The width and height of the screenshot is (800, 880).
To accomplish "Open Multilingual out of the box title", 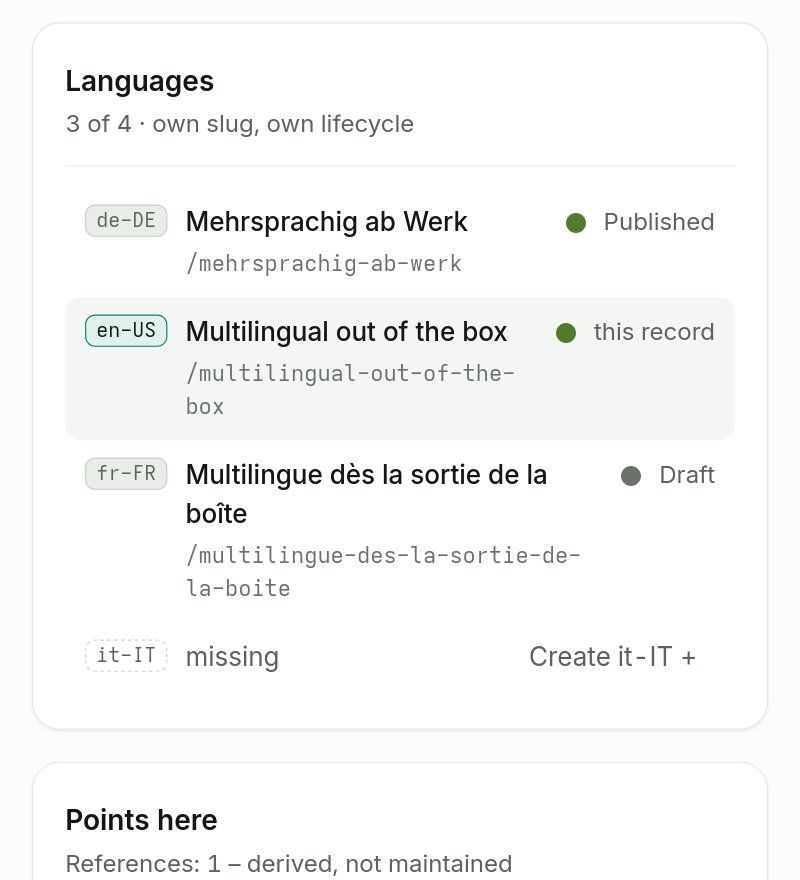I will (346, 332).
